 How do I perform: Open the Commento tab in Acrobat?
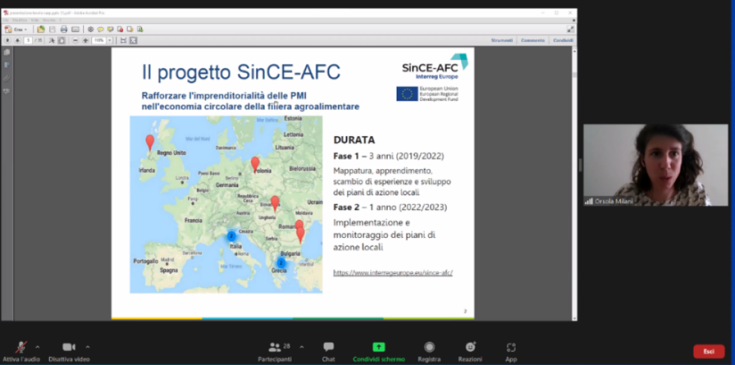(532, 40)
